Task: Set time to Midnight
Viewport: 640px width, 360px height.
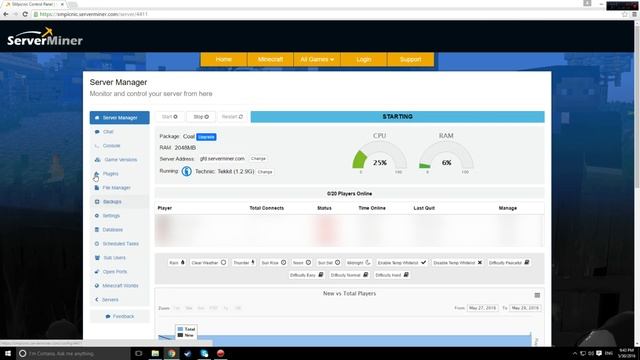Action: tap(358, 262)
